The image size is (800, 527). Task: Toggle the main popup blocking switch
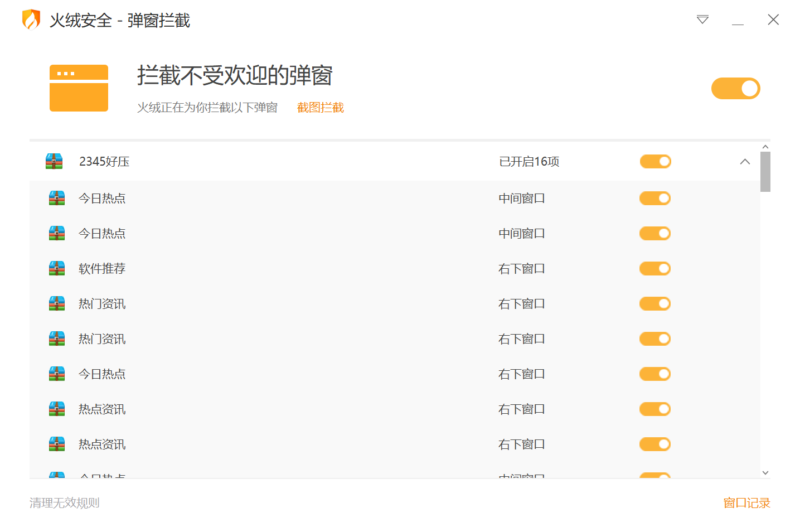click(736, 88)
